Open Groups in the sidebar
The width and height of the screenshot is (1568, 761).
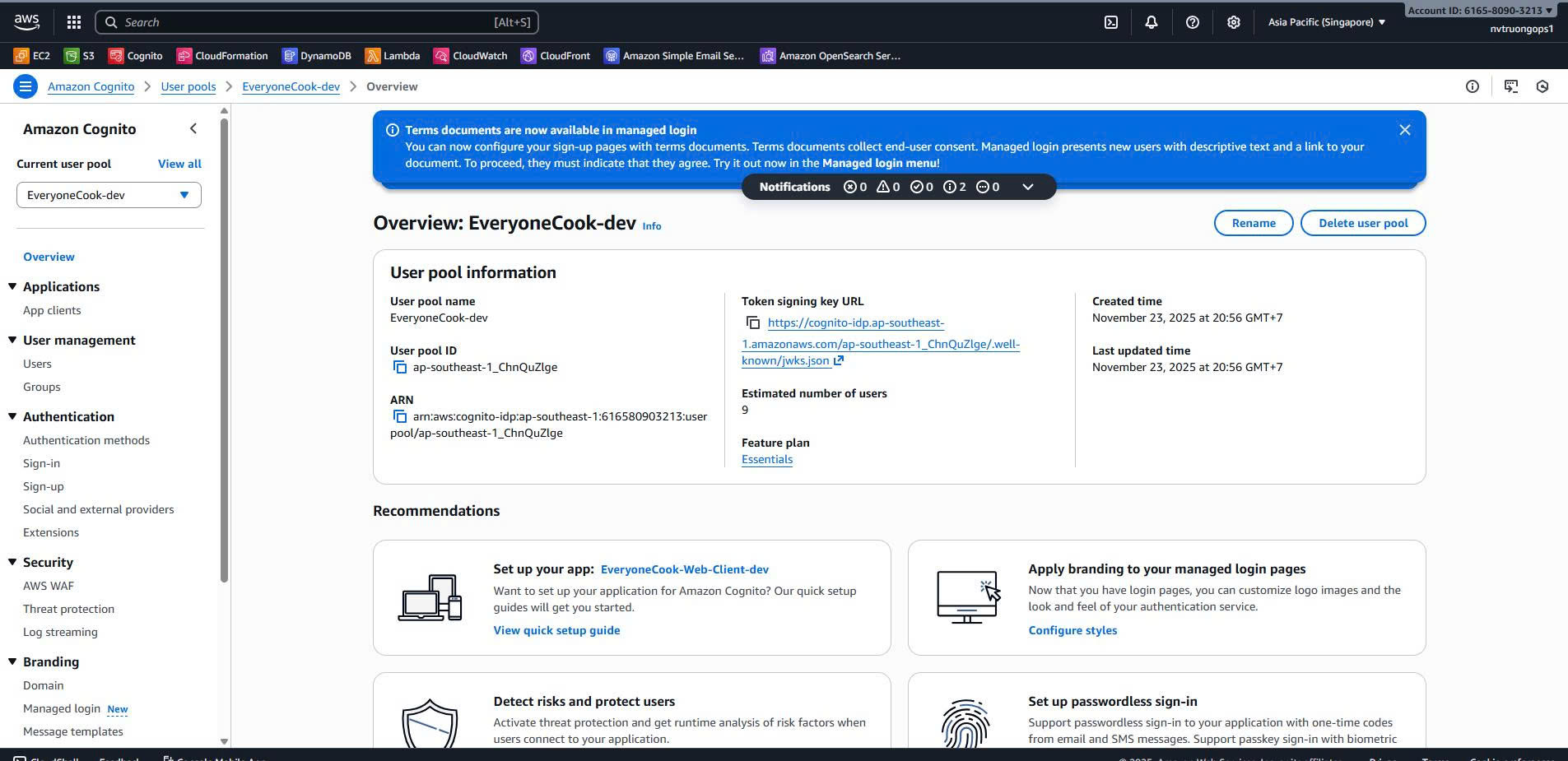(42, 387)
